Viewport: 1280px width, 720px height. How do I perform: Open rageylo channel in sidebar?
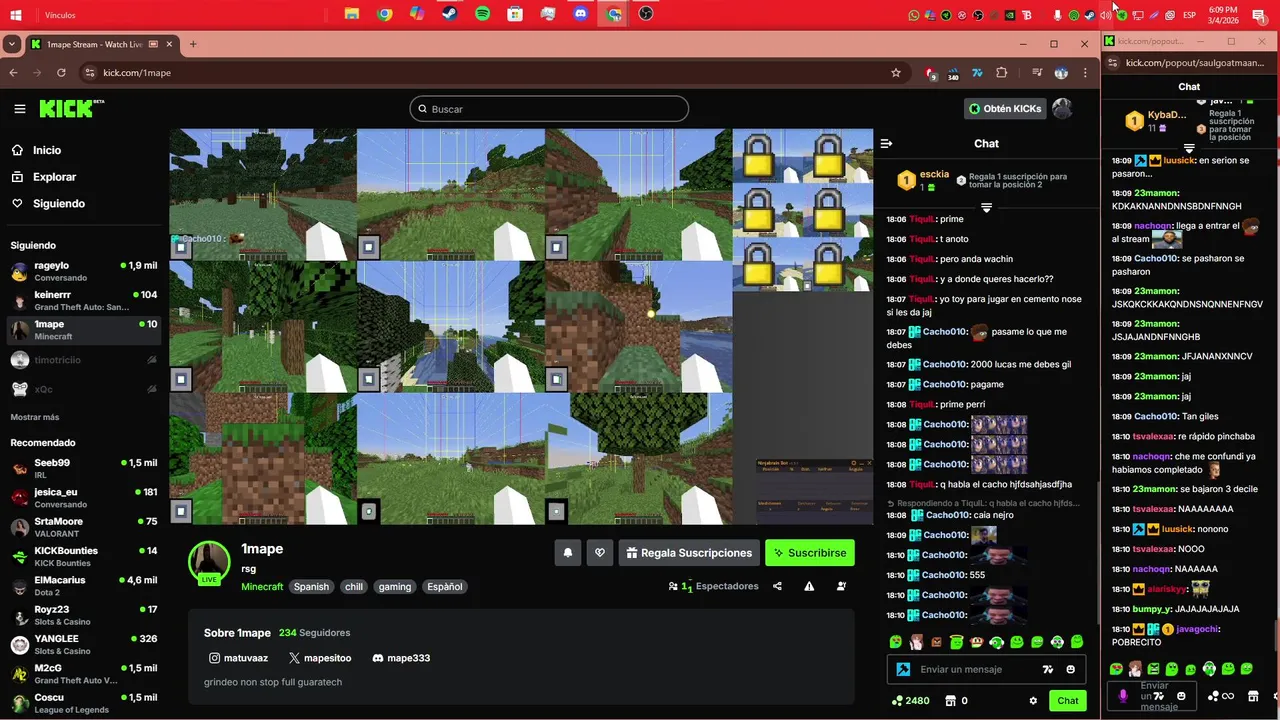click(84, 272)
